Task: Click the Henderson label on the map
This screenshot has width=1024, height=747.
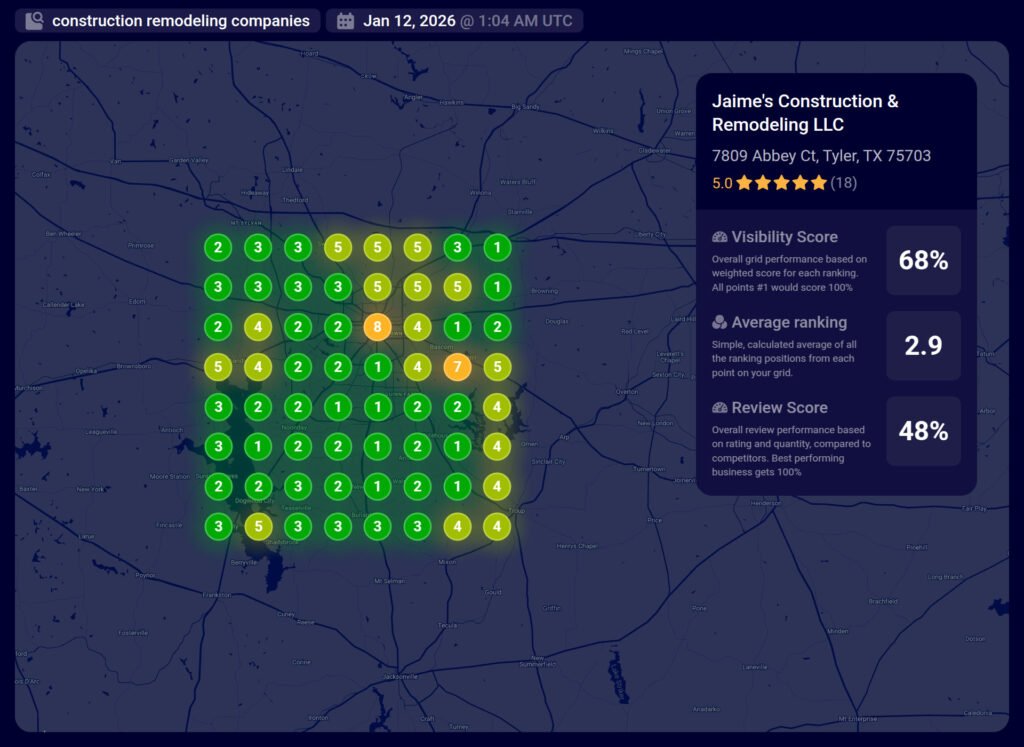Action: point(764,503)
